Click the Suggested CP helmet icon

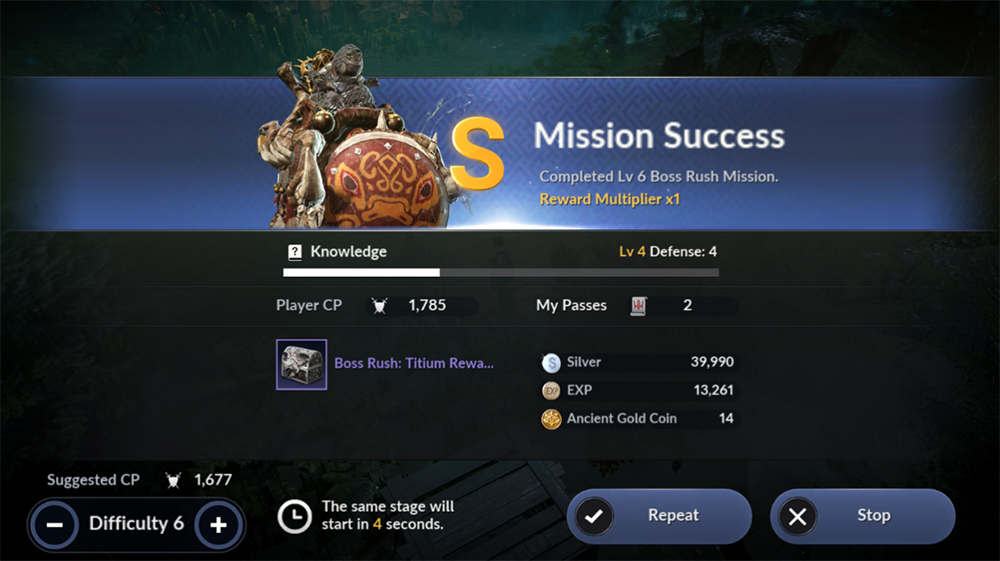pos(173,480)
